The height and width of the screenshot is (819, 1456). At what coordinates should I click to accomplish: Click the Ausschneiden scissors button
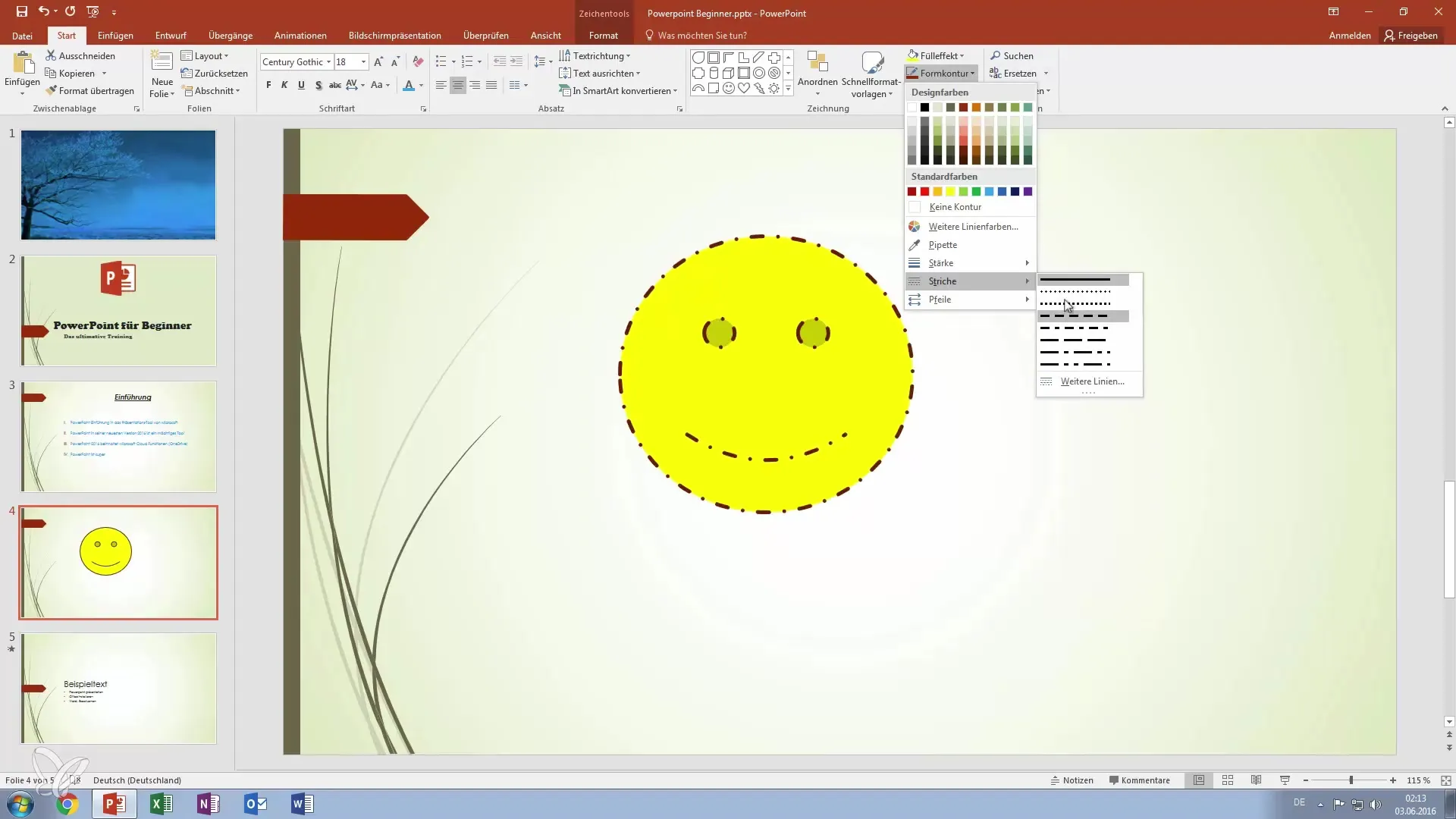coord(80,55)
